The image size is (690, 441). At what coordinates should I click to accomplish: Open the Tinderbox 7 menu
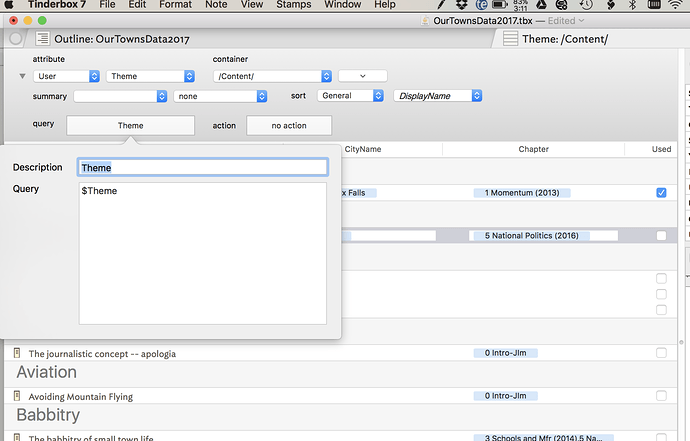point(57,4)
